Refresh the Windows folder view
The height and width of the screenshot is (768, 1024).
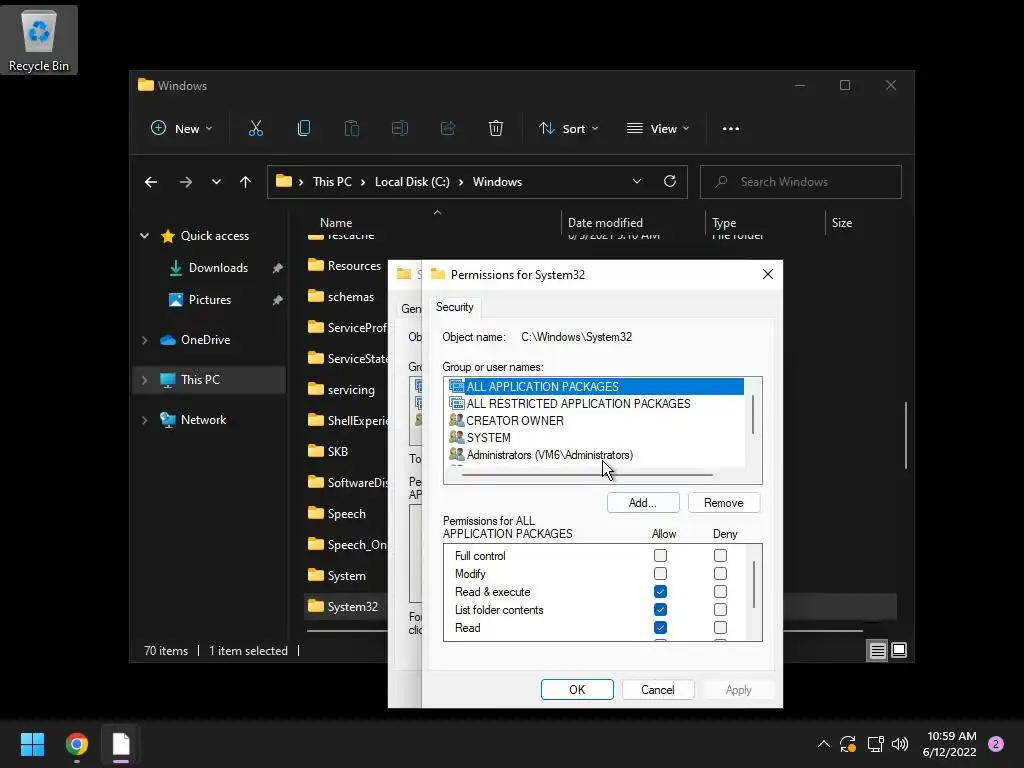(670, 182)
